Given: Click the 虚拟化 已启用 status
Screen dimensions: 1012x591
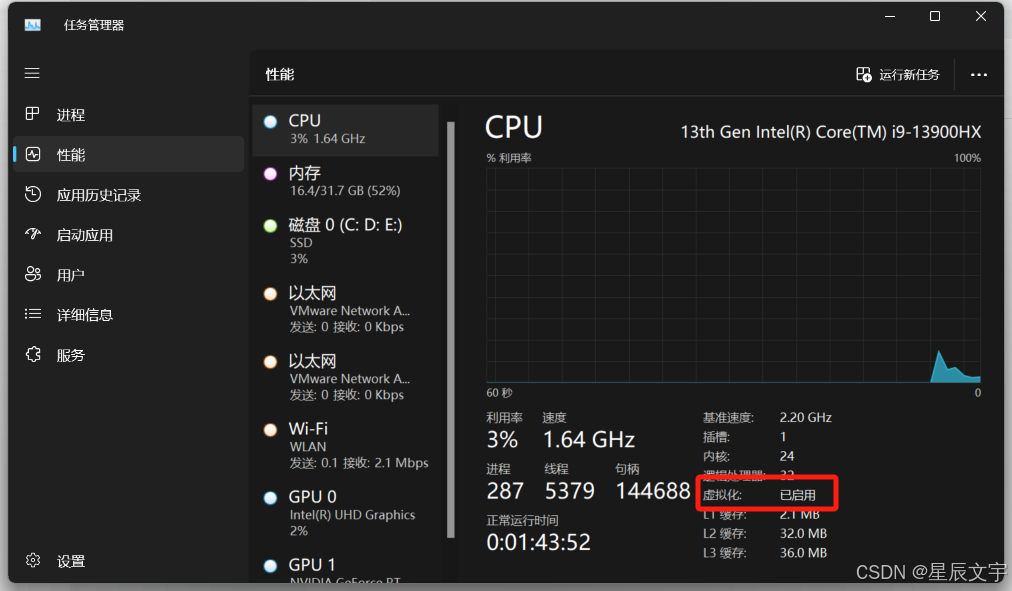Looking at the screenshot, I should pos(798,495).
